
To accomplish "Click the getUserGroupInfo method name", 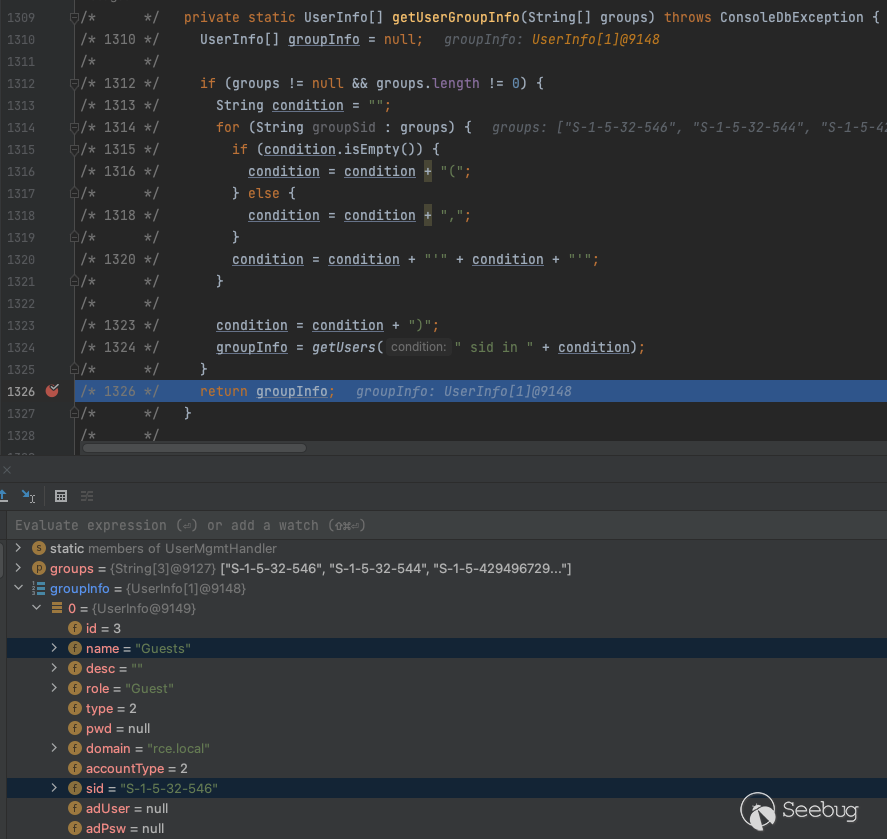I will click(x=455, y=18).
